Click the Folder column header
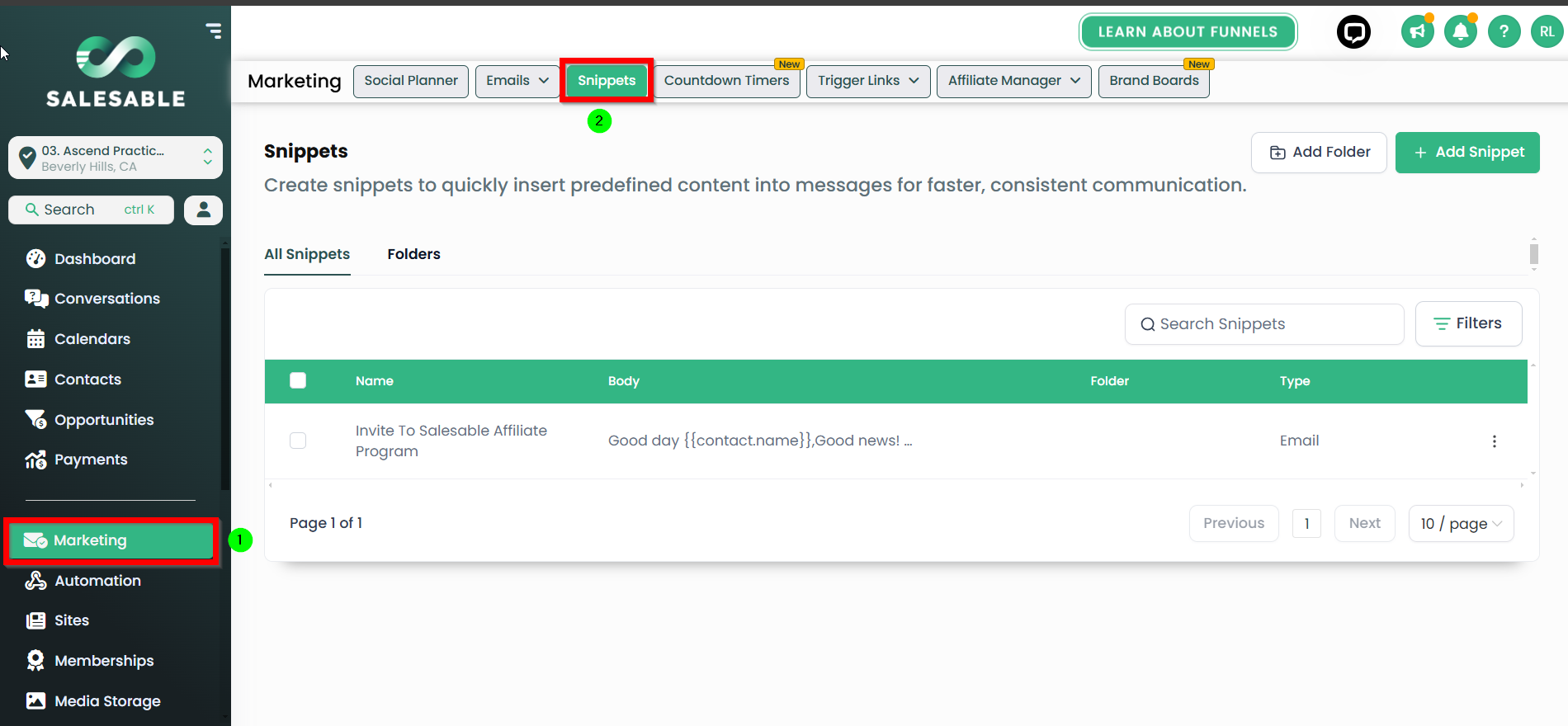Image resolution: width=1568 pixels, height=726 pixels. tap(1109, 381)
